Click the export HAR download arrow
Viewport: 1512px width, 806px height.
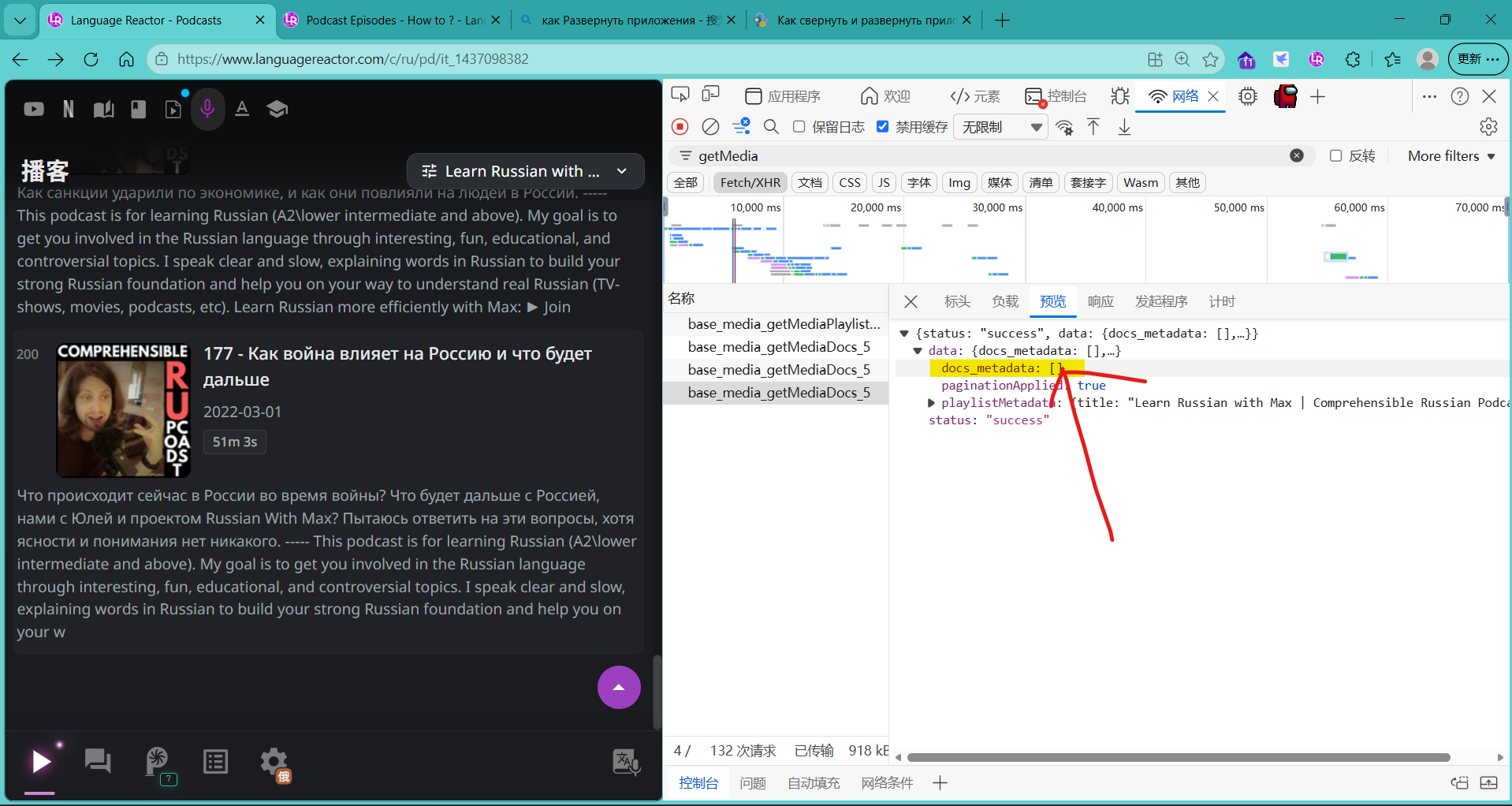tap(1124, 127)
